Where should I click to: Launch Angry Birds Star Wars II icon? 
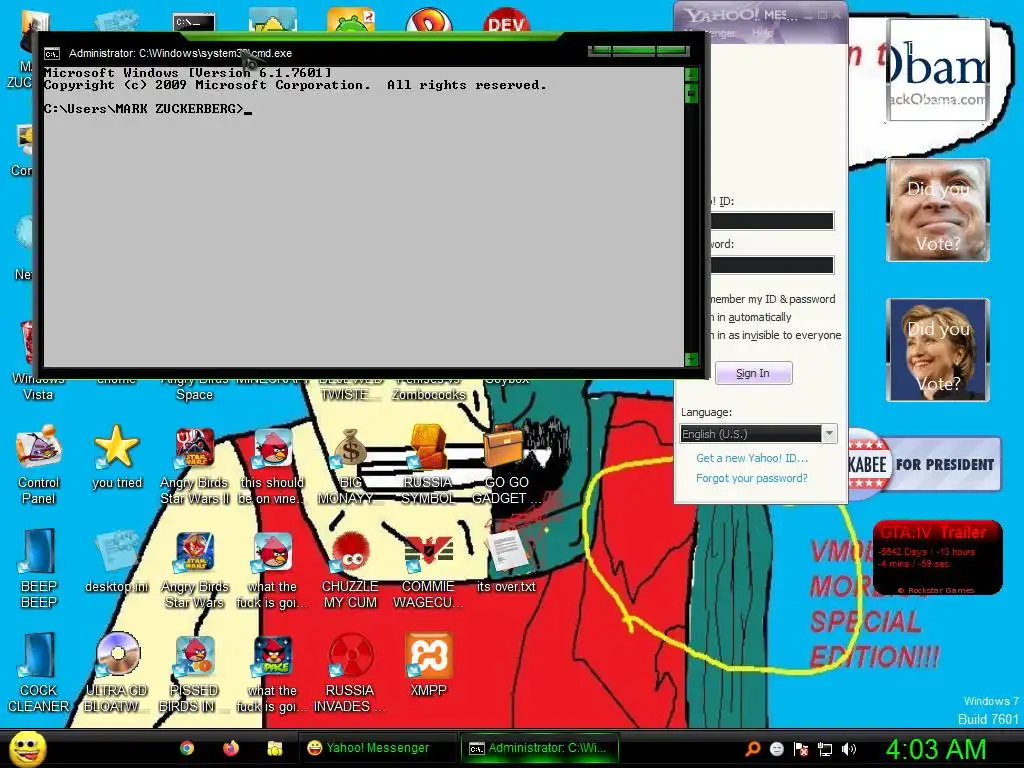coord(195,465)
